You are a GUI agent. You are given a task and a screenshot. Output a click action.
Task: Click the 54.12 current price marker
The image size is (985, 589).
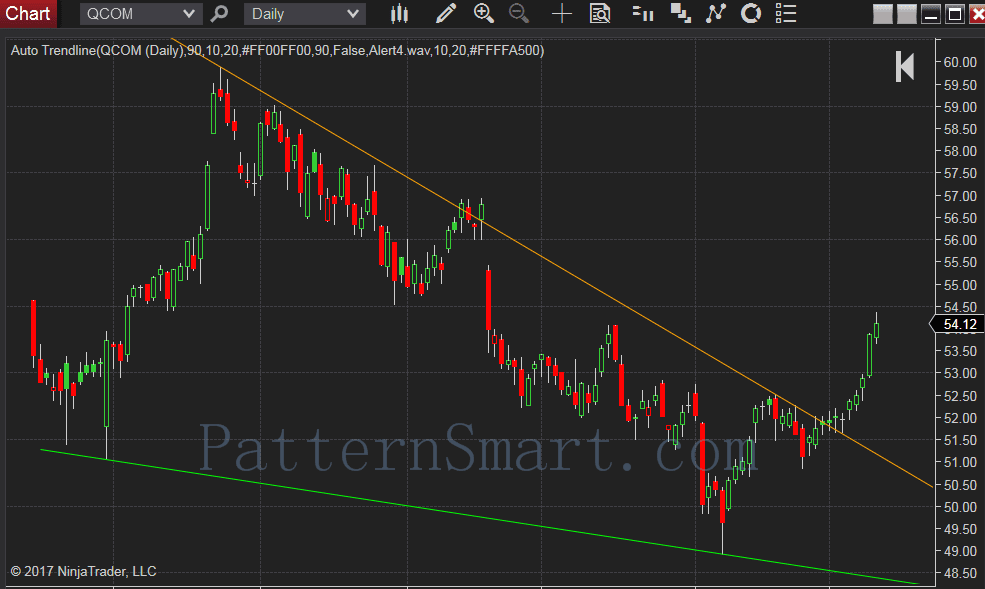pos(957,324)
